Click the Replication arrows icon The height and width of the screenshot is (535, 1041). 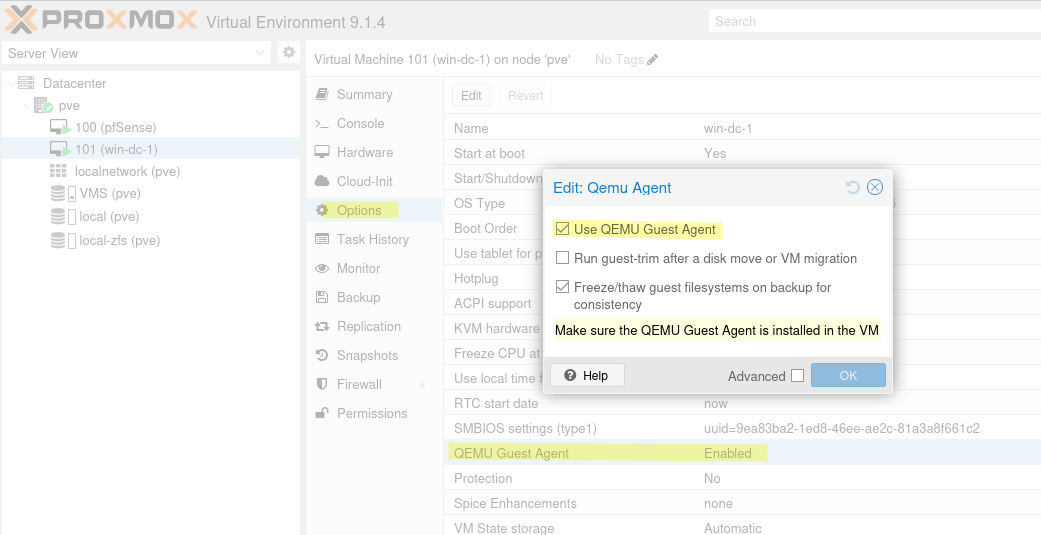click(322, 327)
